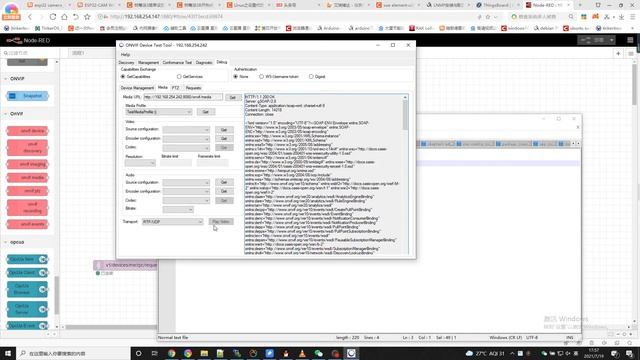Select the onvif device palette node

(x=28, y=131)
